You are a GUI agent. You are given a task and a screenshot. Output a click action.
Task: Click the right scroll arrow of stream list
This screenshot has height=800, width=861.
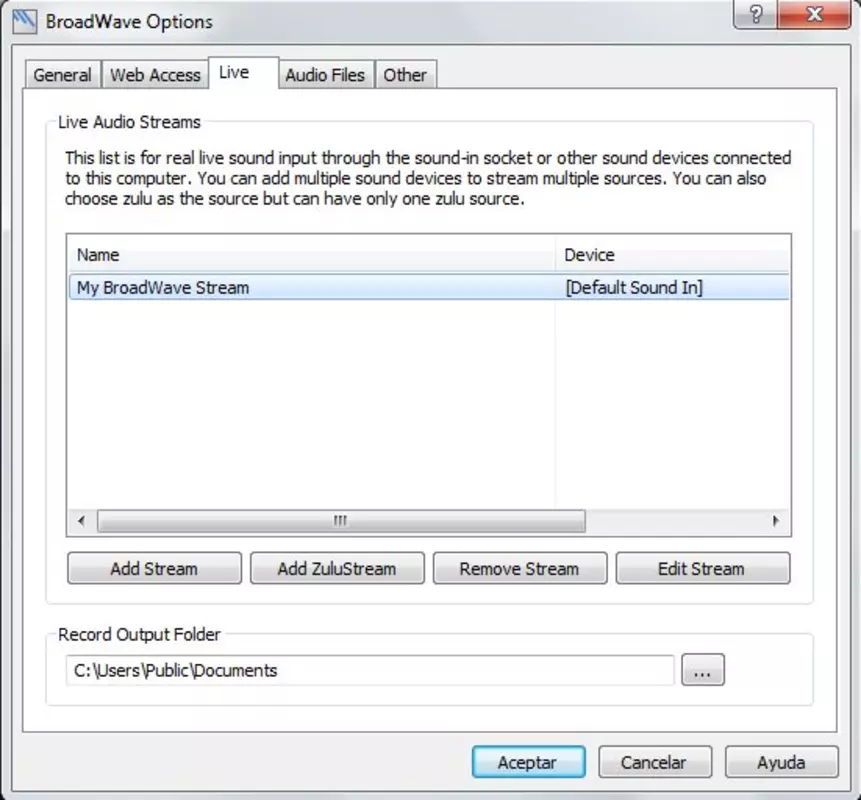point(775,521)
